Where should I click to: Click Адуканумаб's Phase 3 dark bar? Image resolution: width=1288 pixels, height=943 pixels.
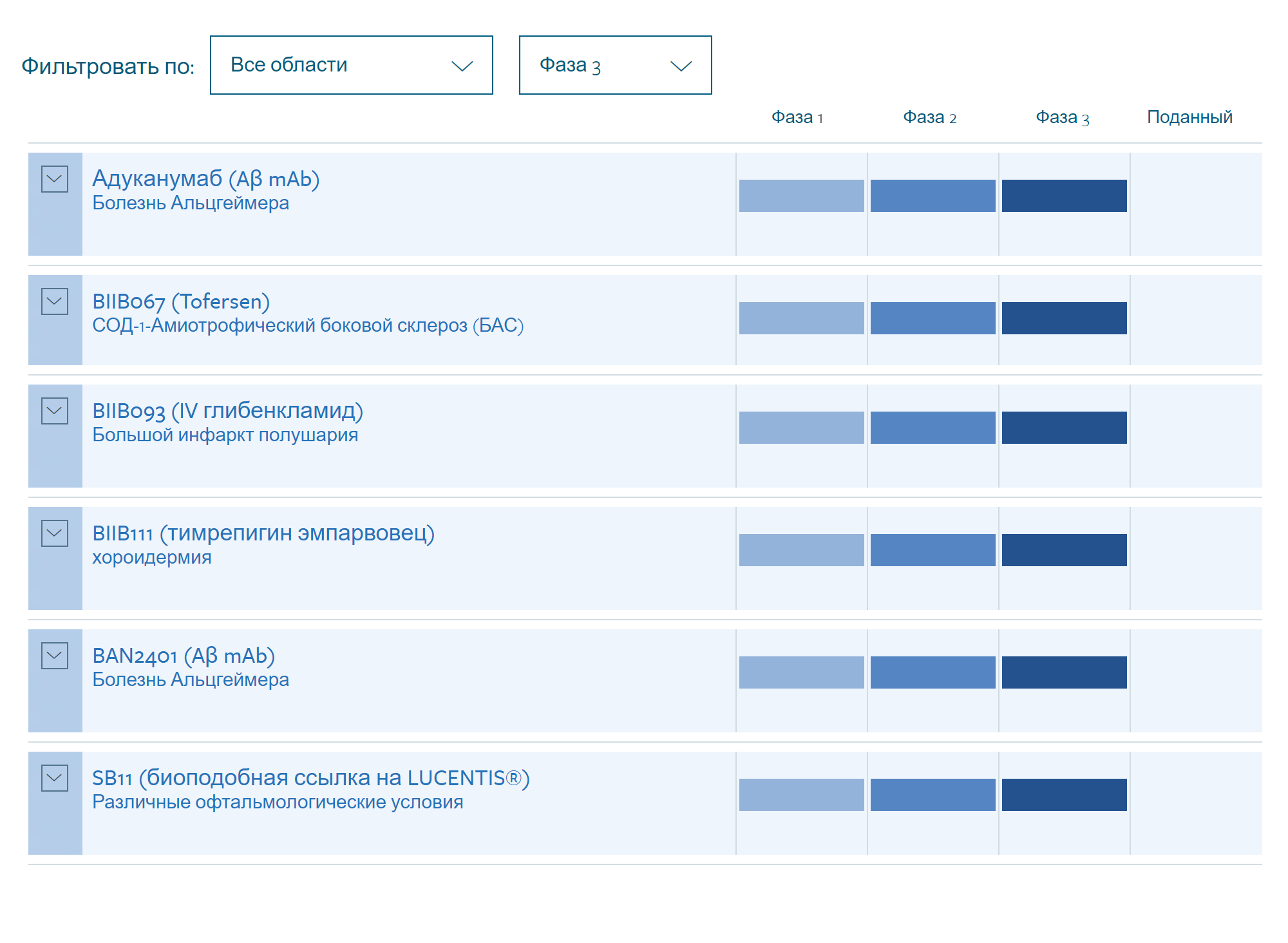coord(1065,196)
